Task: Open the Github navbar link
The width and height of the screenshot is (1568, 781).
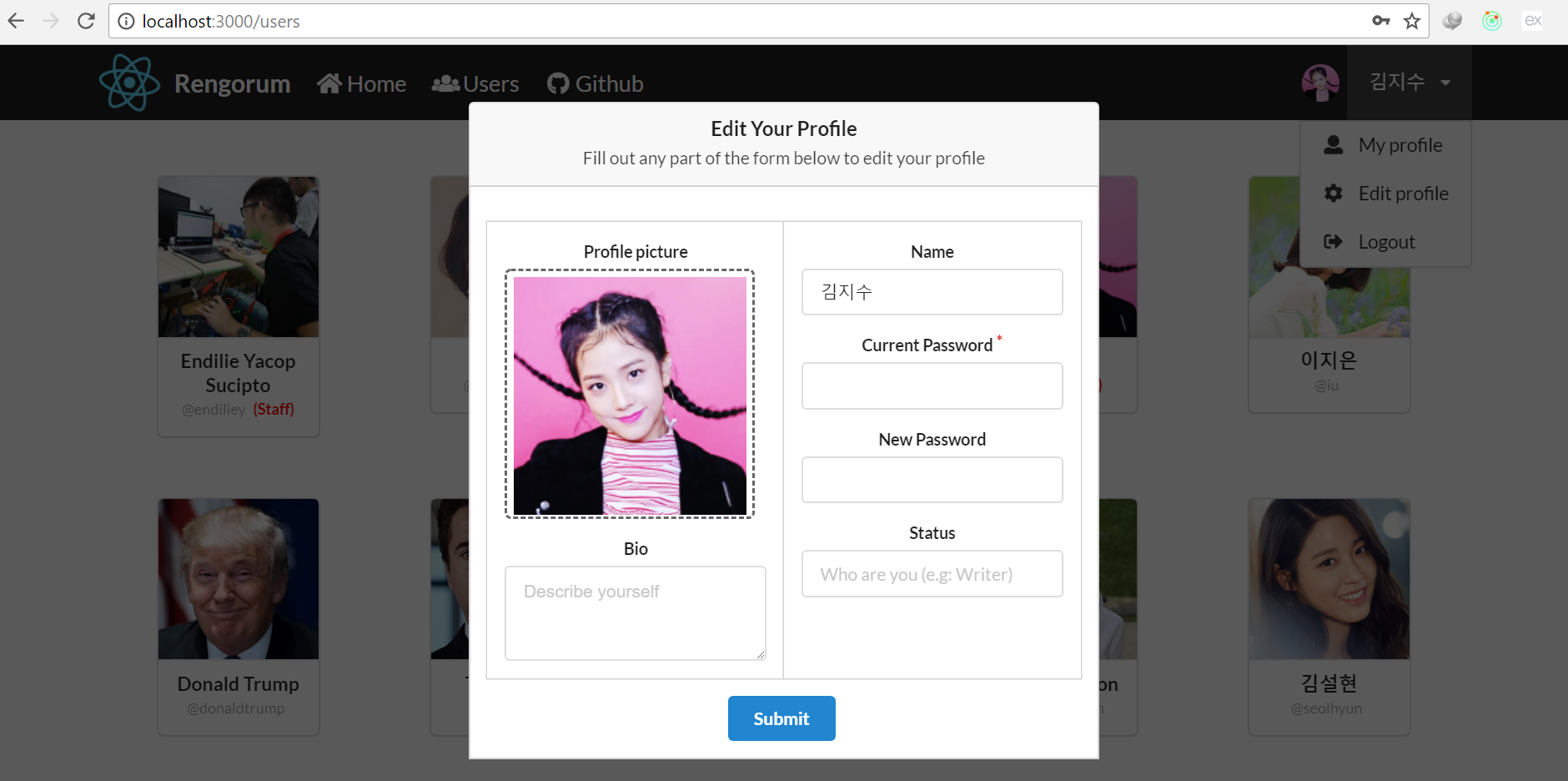Action: [x=596, y=83]
